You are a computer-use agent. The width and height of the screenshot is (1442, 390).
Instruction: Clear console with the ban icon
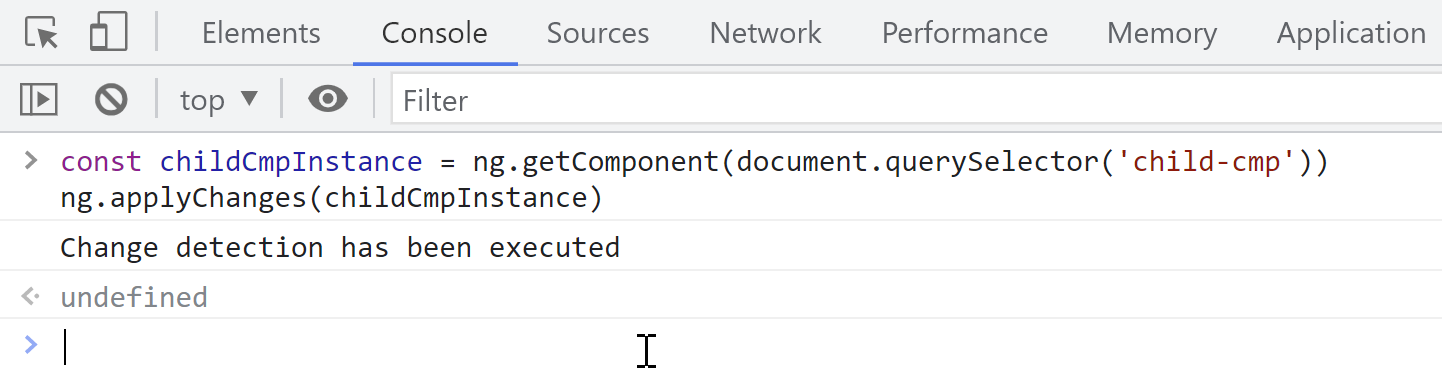[x=111, y=99]
